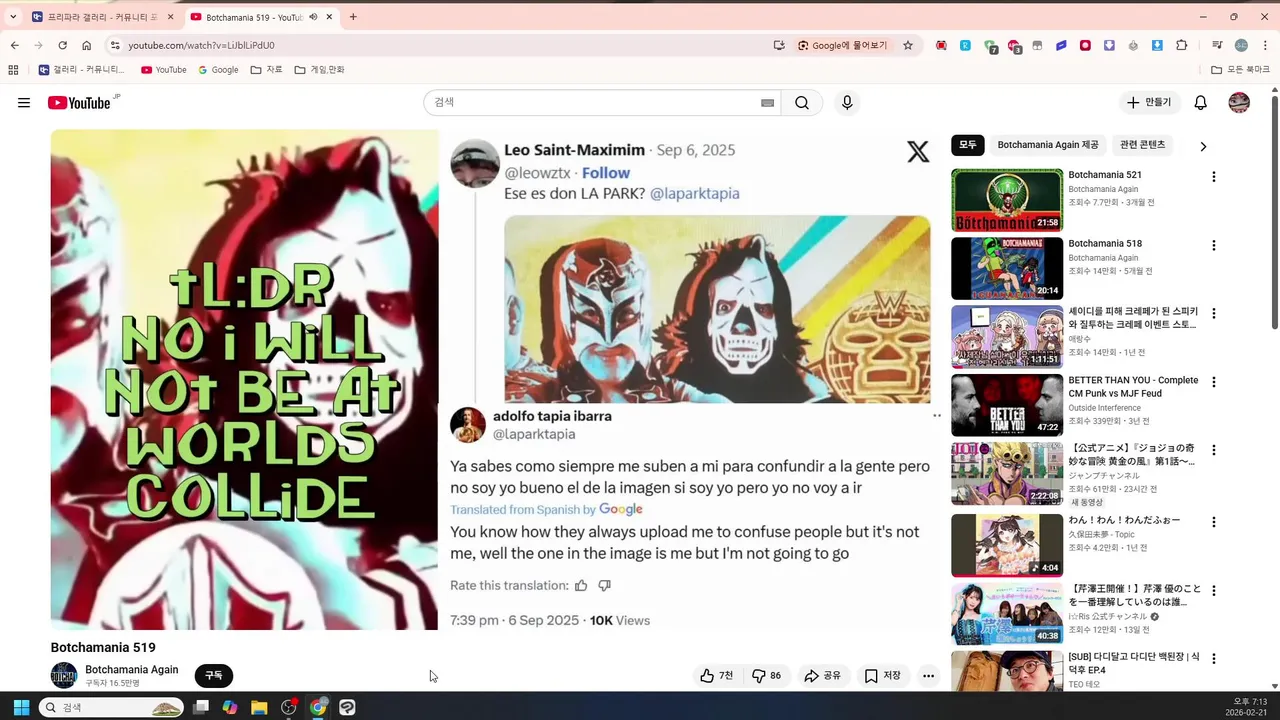Screen dimensions: 1280x720
Task: Open わん！わん！わんだふぉー video title
Action: [x=1124, y=520]
